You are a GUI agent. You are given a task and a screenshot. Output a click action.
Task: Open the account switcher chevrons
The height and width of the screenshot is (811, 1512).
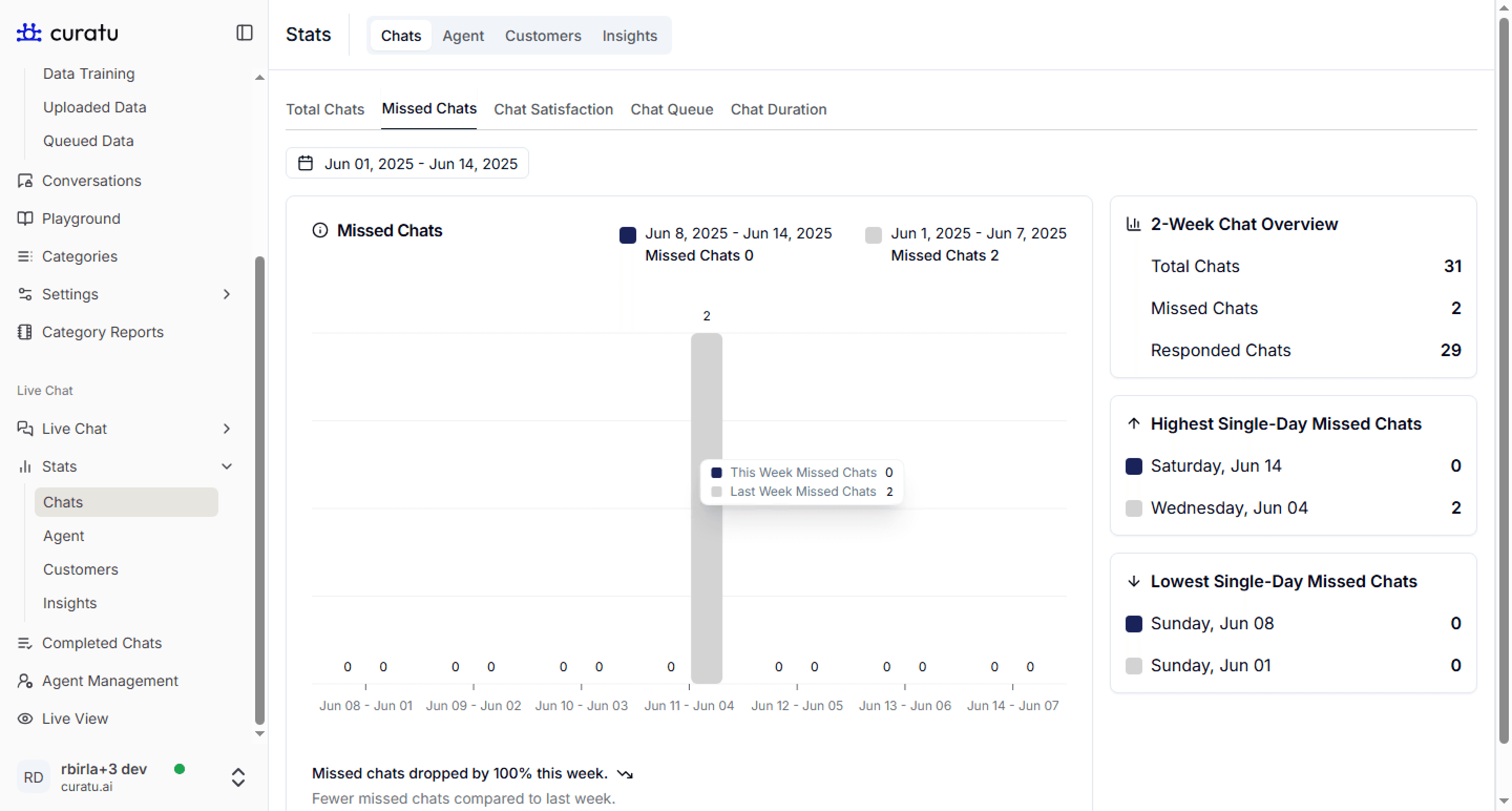[x=238, y=777]
